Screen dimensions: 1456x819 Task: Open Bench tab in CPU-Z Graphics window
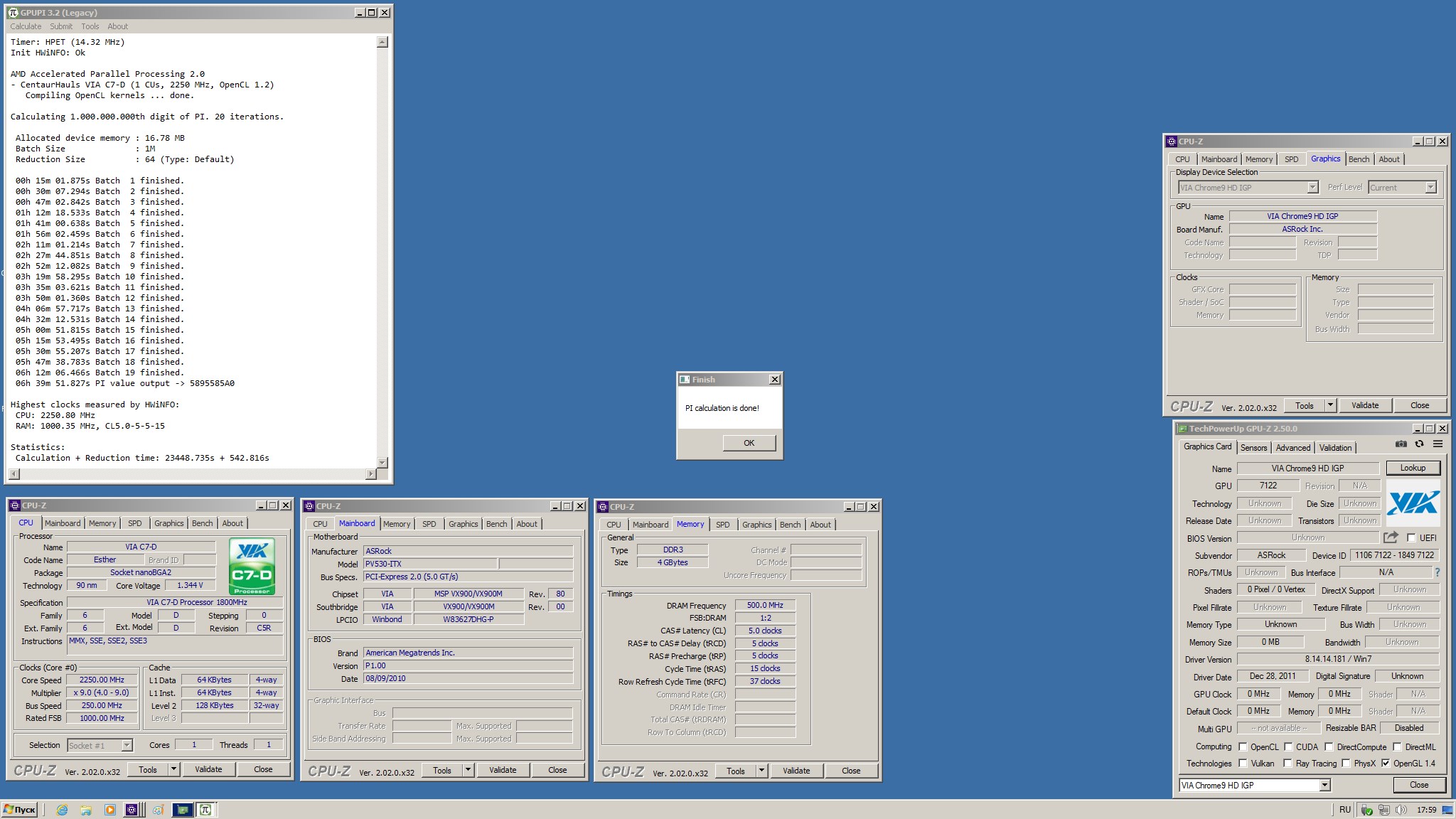point(1359,159)
